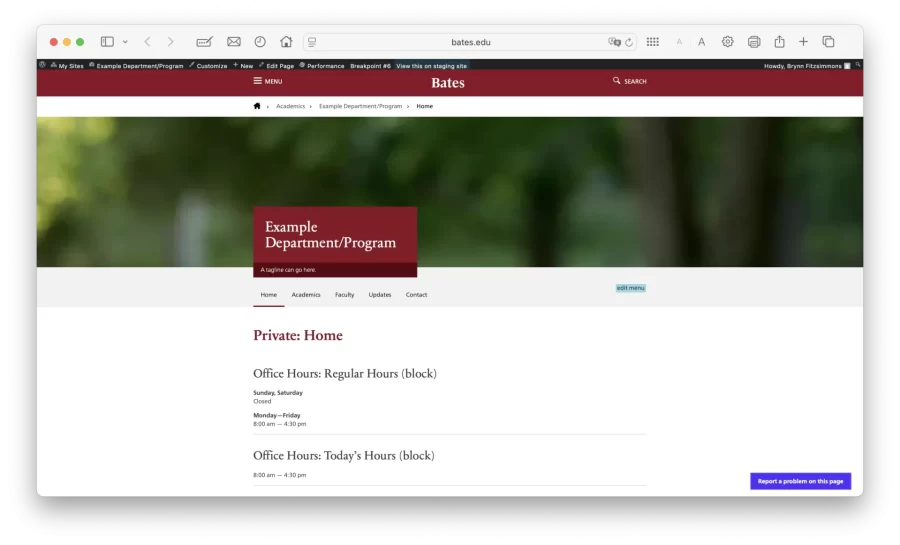
Task: Click the Example Department/Program banner title
Action: (331, 235)
